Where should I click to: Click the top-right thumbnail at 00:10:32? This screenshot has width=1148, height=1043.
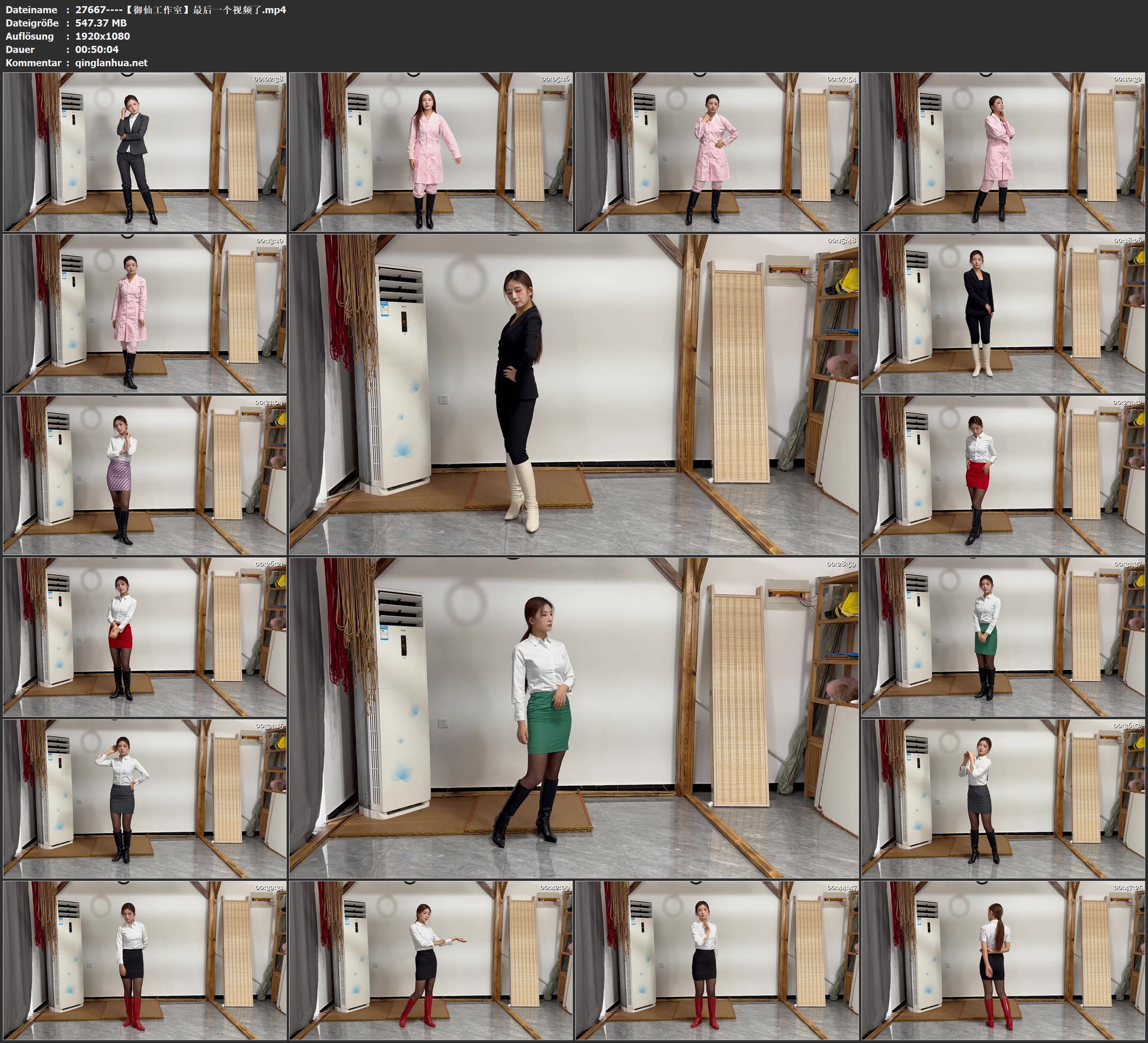(1003, 151)
